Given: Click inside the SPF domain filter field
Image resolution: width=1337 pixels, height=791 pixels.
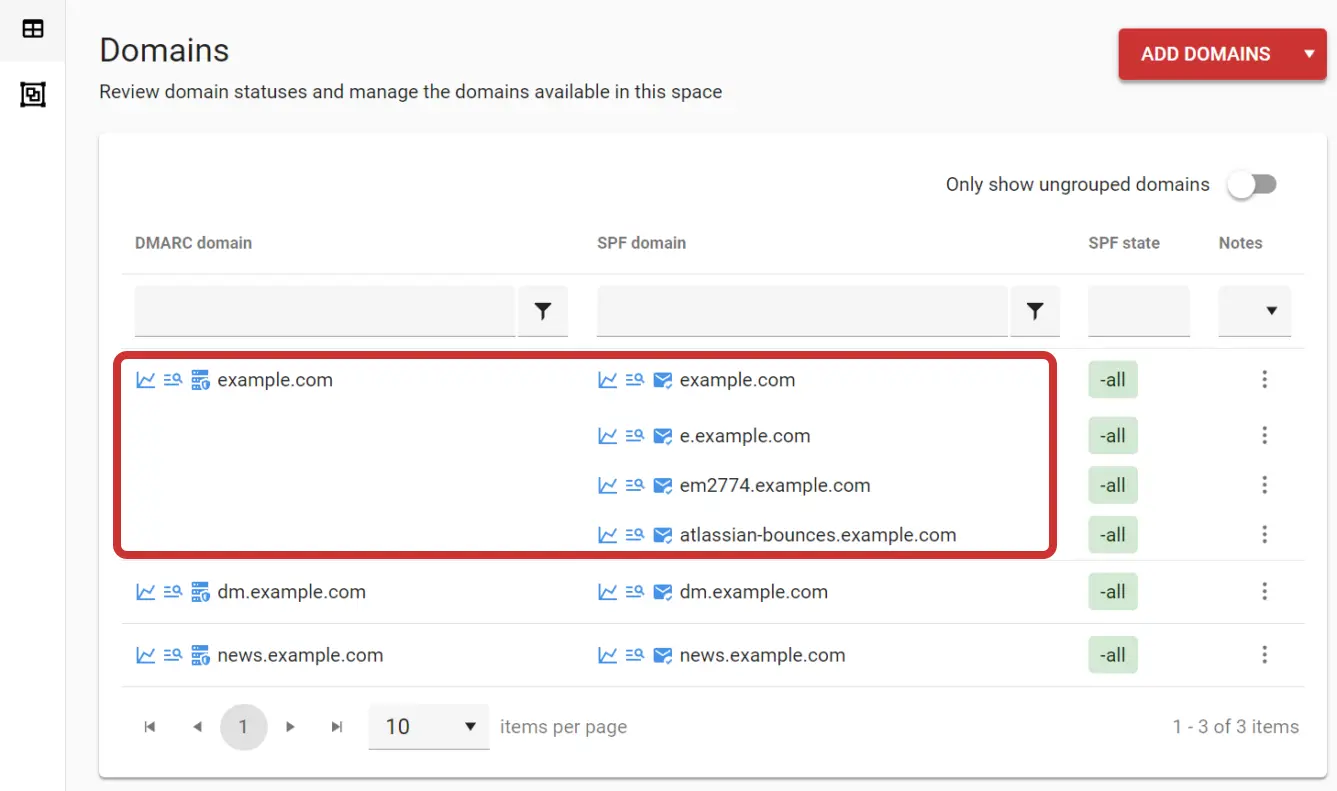Looking at the screenshot, I should (800, 311).
